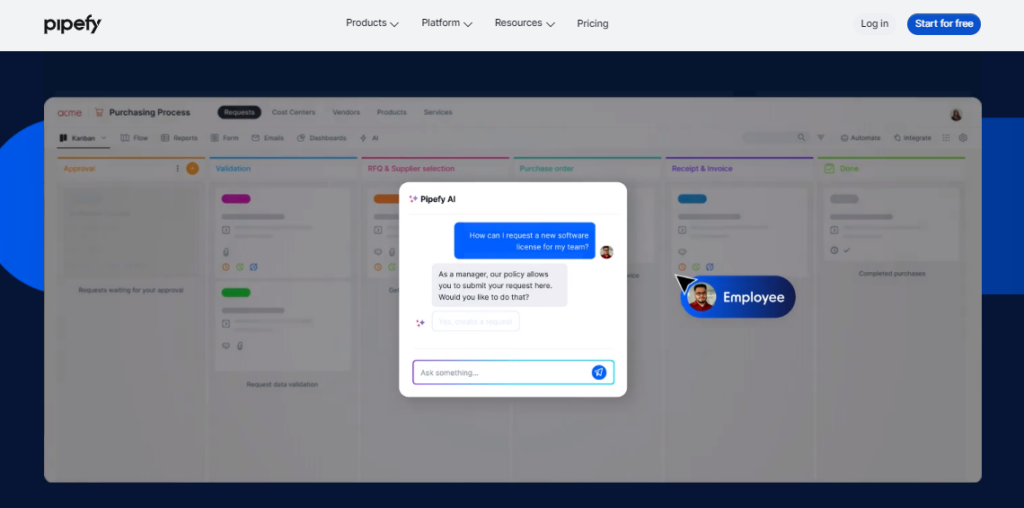The height and width of the screenshot is (508, 1024).
Task: Click the magenta label on Validation's first card
Action: coord(236,199)
